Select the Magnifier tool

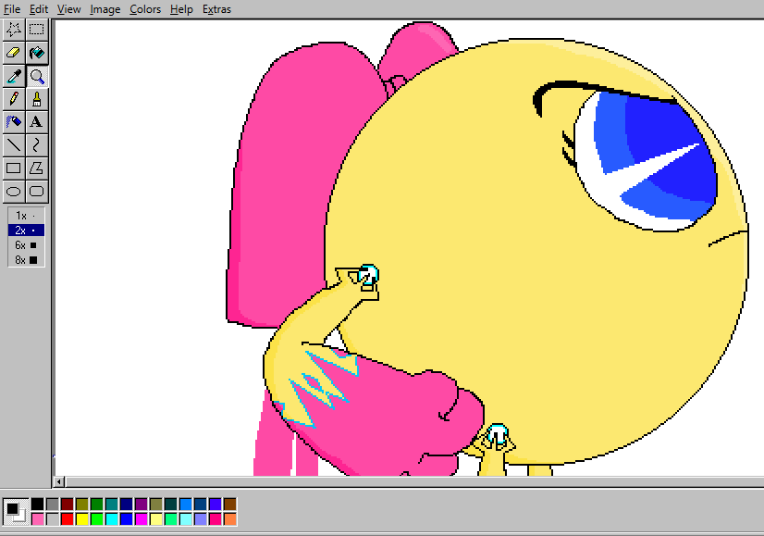(x=37, y=76)
